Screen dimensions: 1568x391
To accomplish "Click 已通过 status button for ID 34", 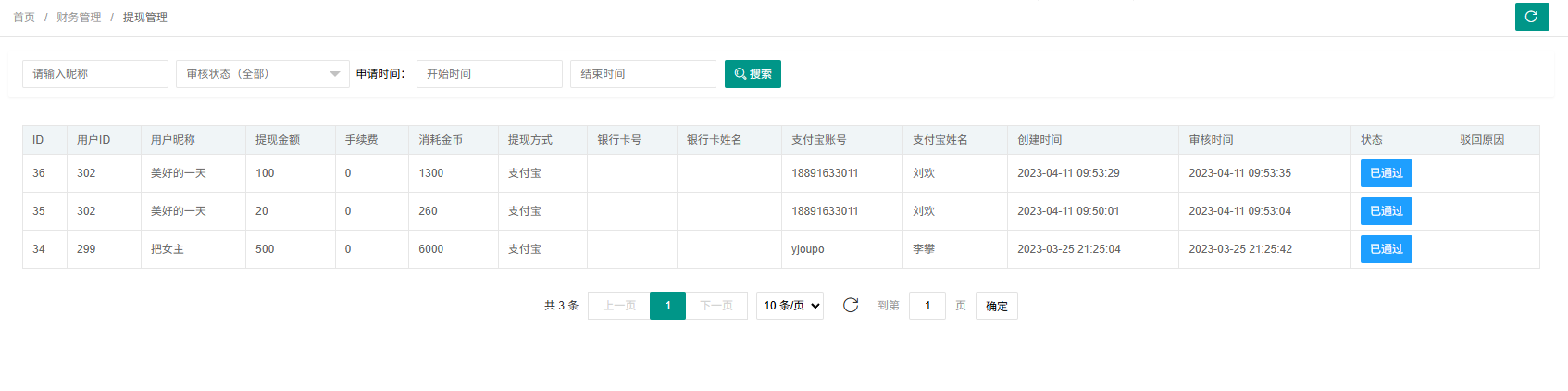I will click(x=1386, y=249).
